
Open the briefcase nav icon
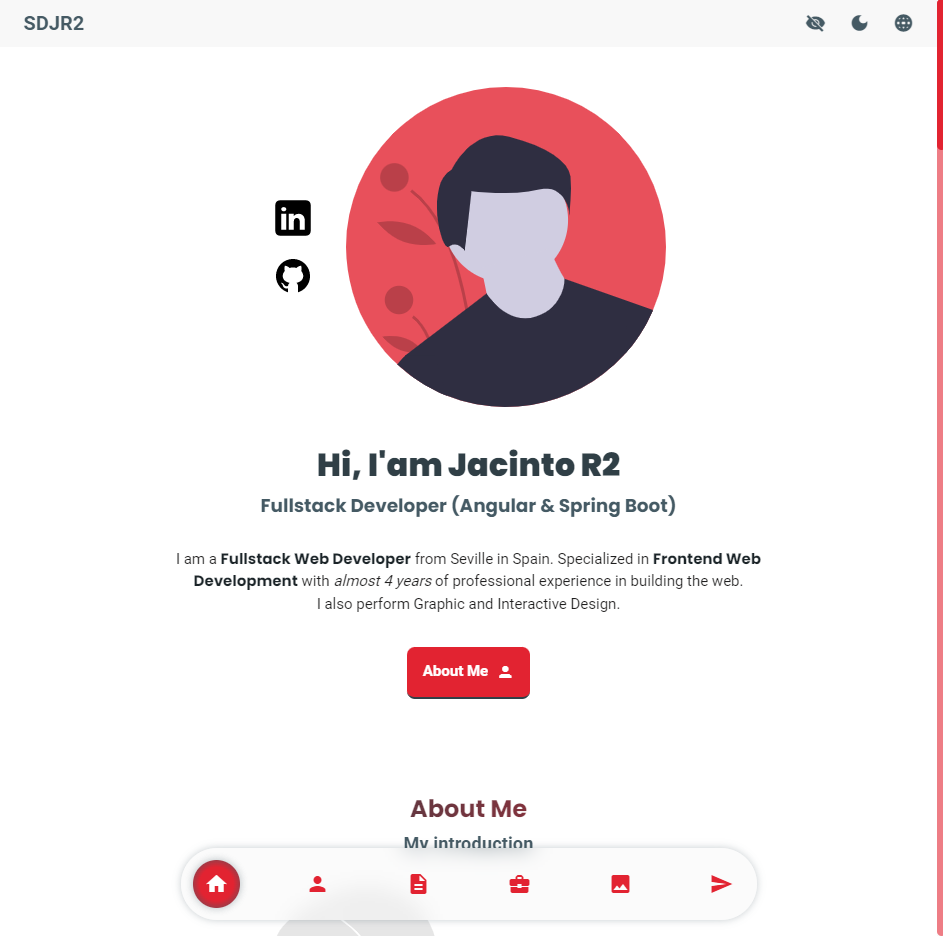coord(519,884)
